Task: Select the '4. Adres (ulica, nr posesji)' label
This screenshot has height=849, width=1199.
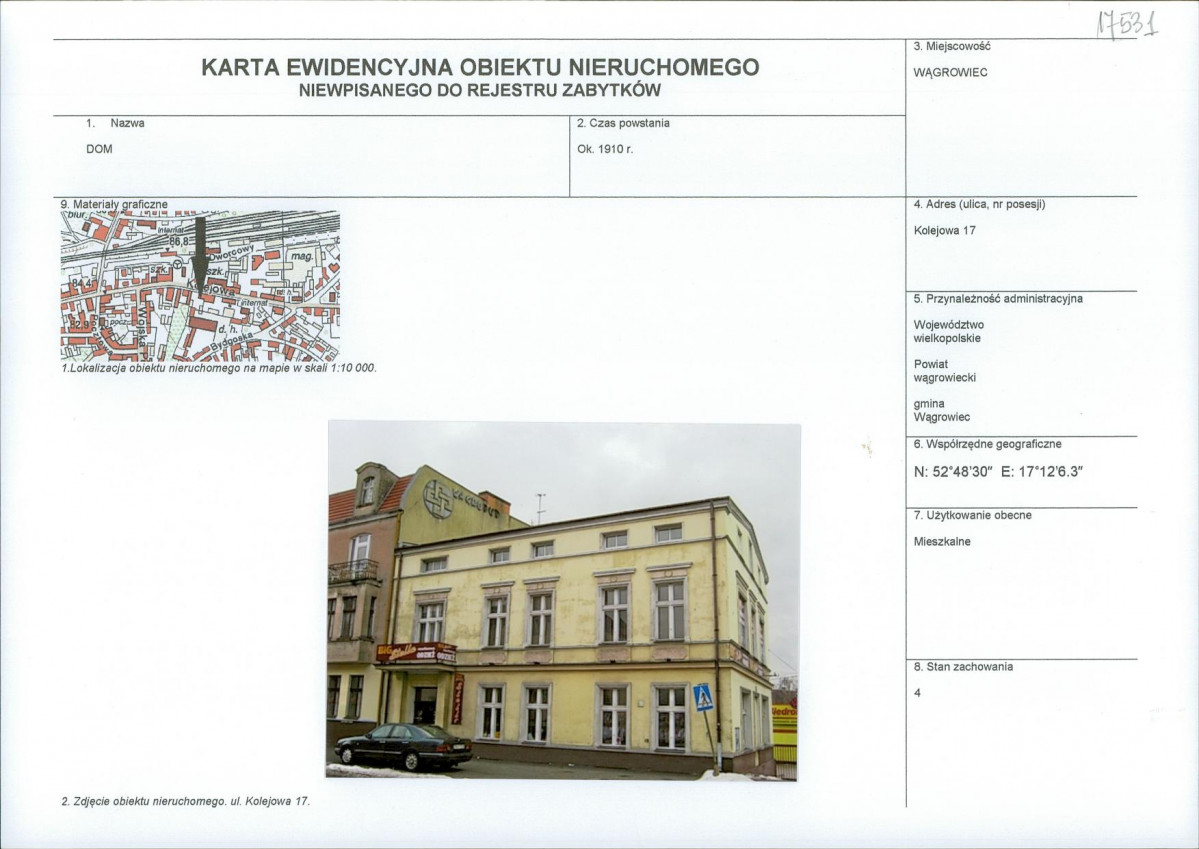Action: point(980,204)
